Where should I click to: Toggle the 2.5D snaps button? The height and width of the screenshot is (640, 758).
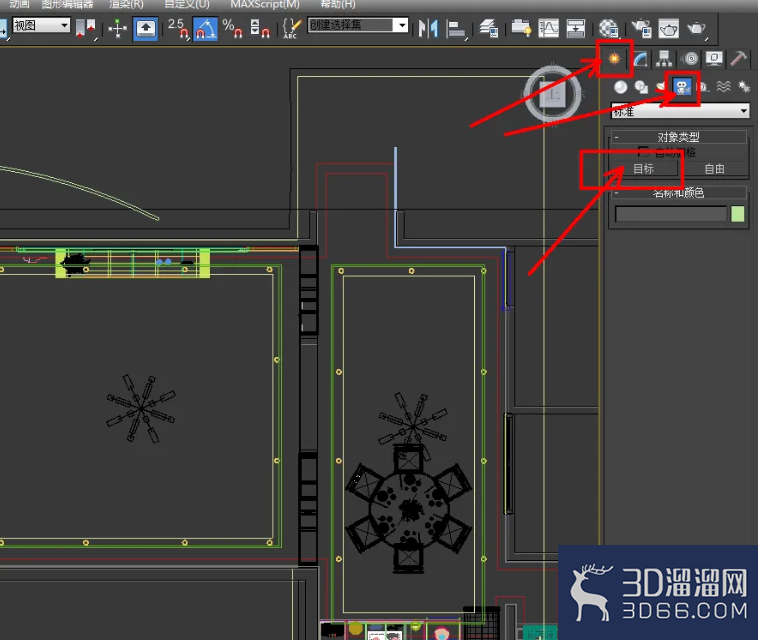point(178,29)
